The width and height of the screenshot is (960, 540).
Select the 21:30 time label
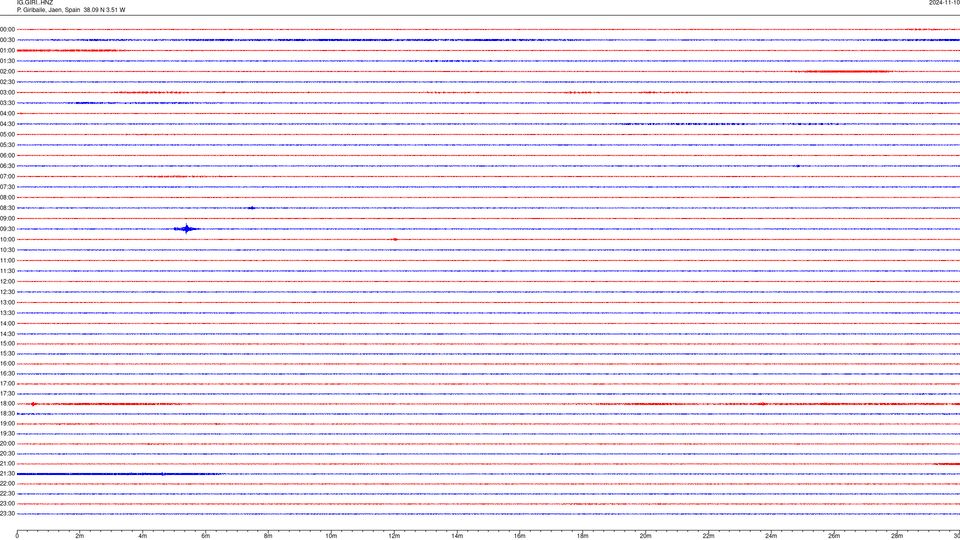pos(7,474)
